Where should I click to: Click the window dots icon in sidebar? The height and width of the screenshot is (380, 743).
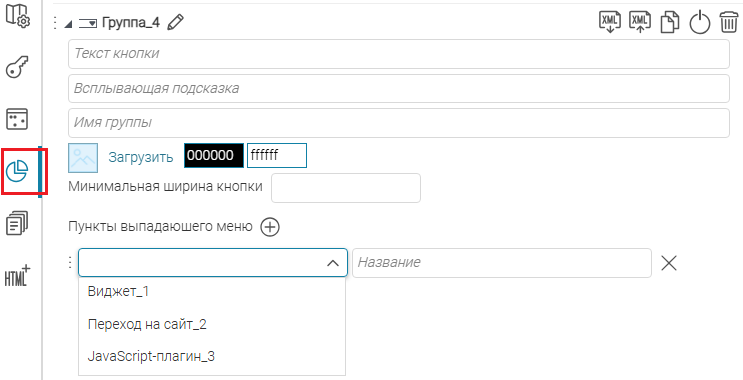[17, 119]
